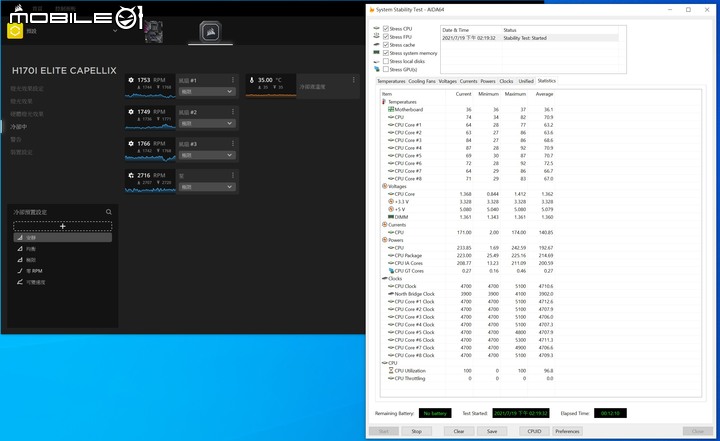Viewport: 720px width, 441px height.
Task: Open the yellow profile icon in iCUE
Action: [x=15, y=31]
